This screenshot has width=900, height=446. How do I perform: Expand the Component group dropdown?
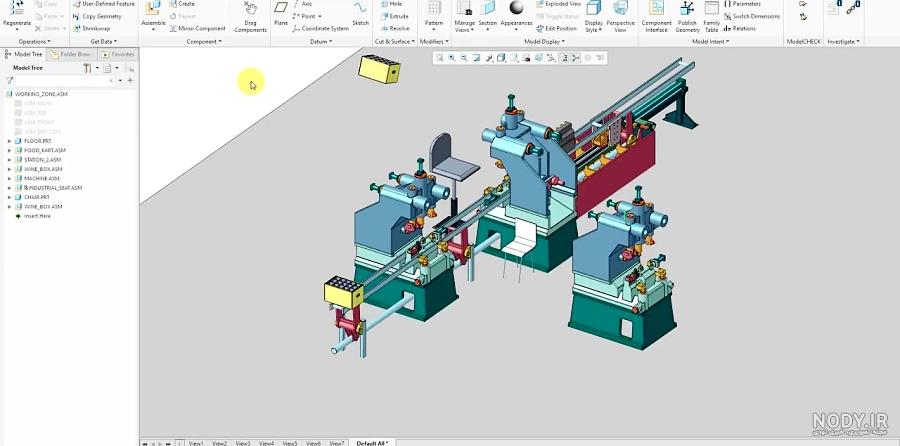(204, 41)
